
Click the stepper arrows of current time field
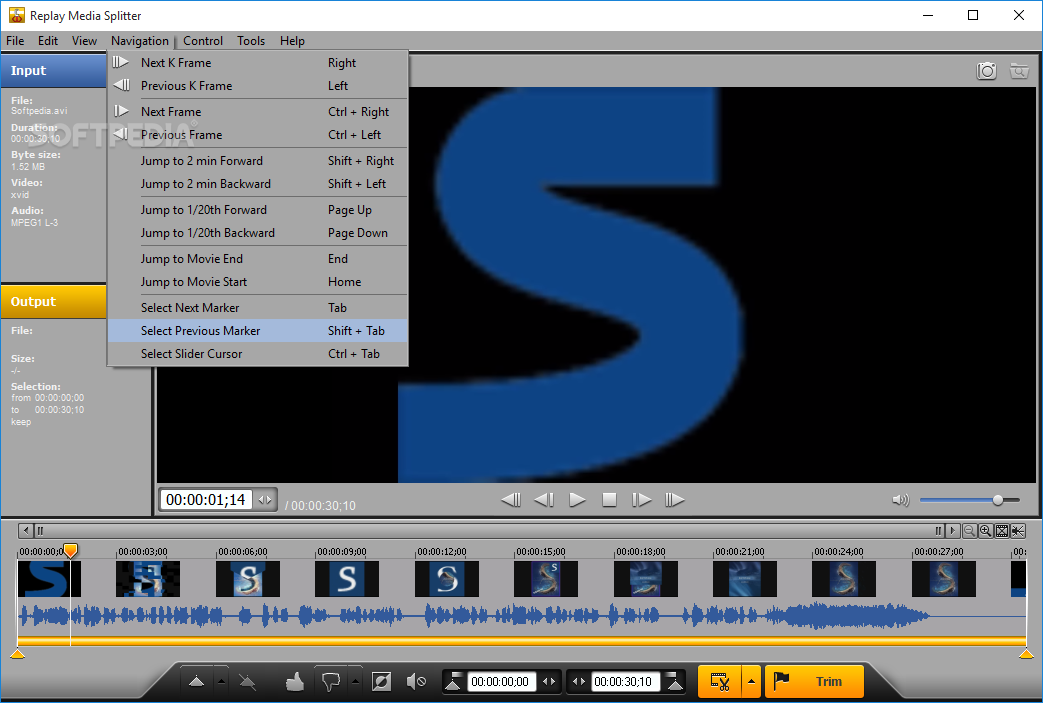(x=265, y=500)
